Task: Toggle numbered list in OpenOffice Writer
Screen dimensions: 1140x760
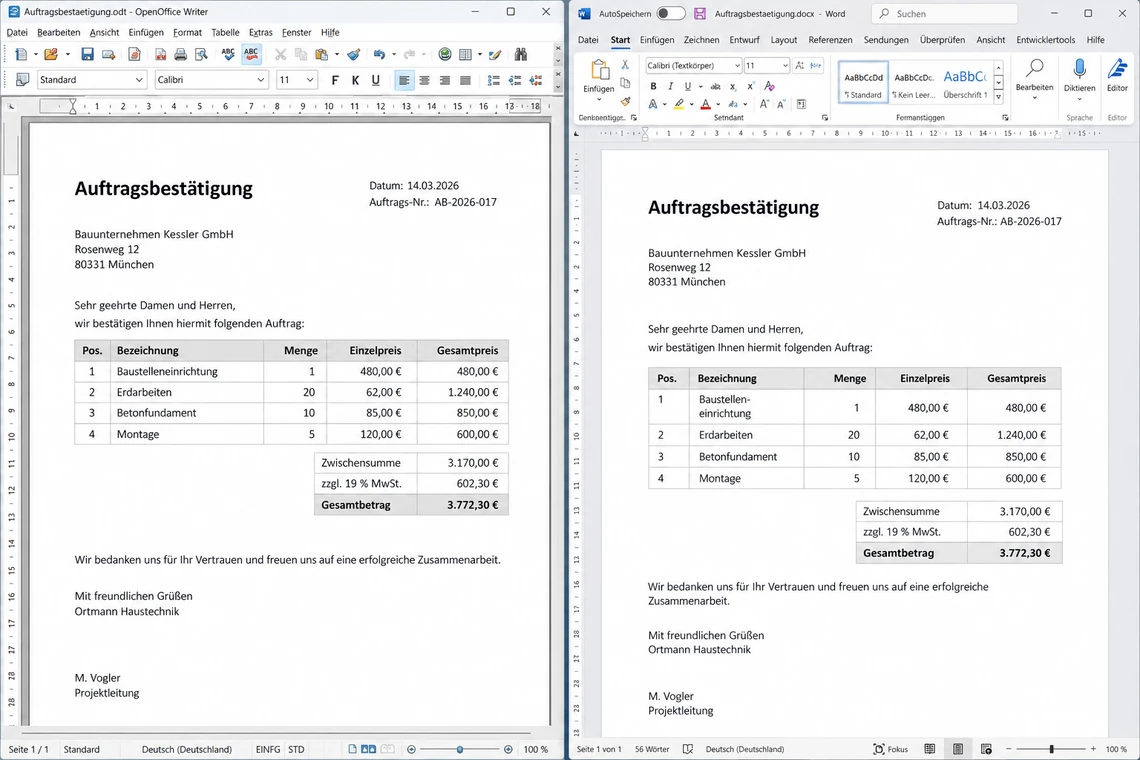Action: point(494,80)
